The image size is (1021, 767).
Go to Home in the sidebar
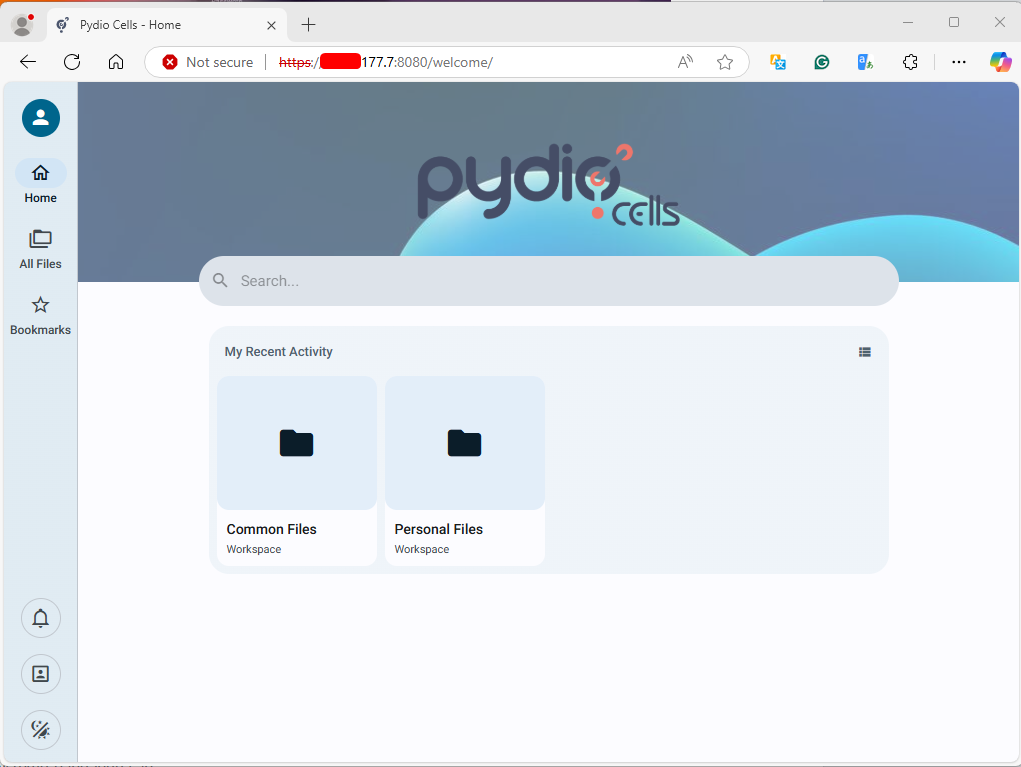(x=40, y=183)
